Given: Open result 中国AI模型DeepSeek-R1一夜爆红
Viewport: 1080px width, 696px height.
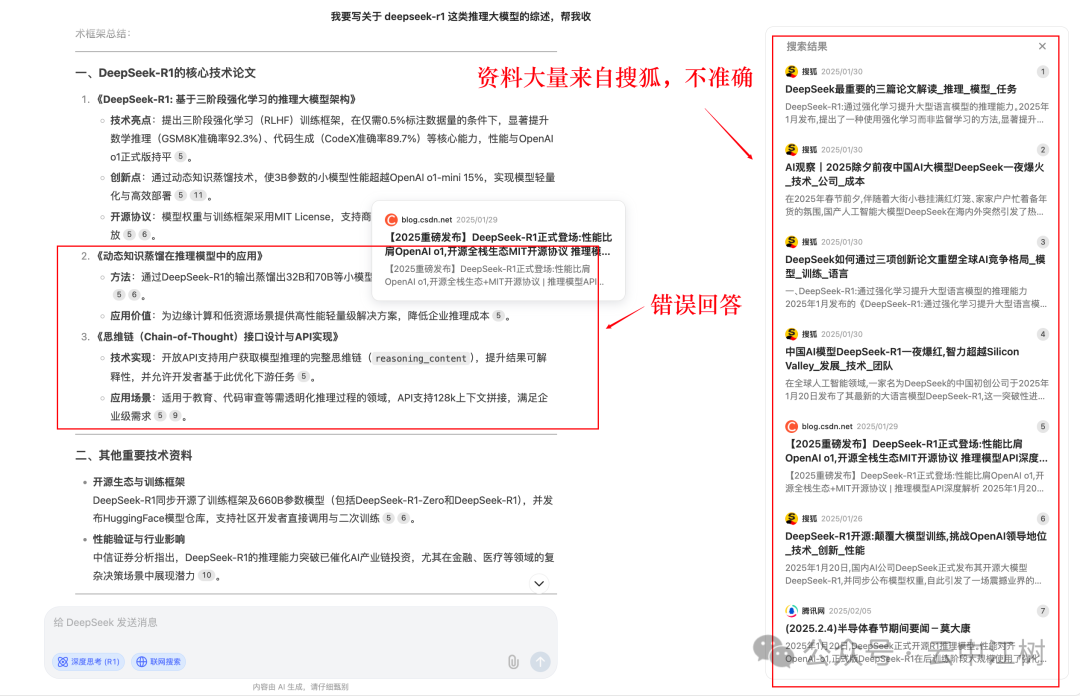Looking at the screenshot, I should click(x=902, y=358).
